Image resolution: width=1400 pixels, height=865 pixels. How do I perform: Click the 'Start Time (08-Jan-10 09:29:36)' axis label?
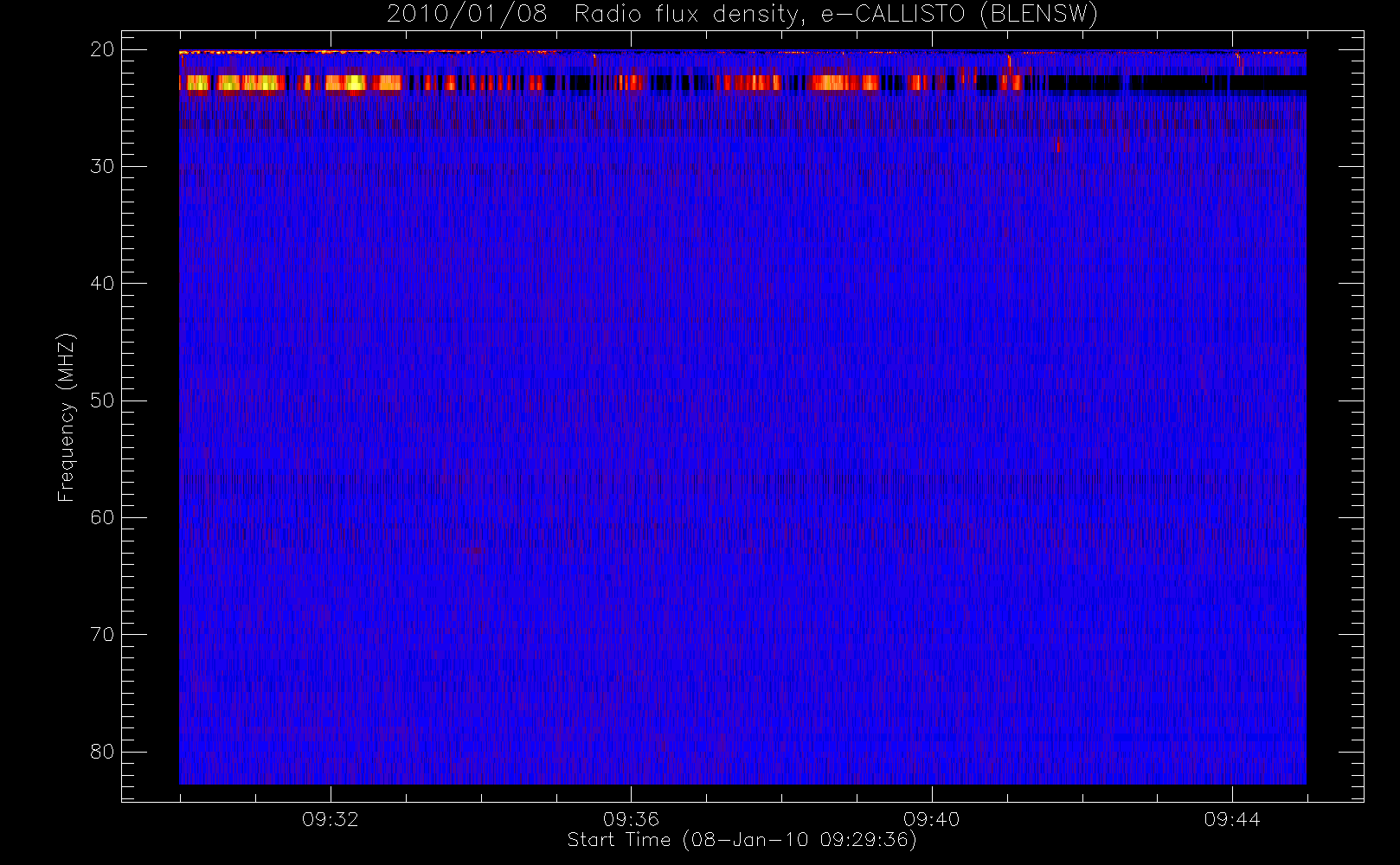tap(742, 840)
